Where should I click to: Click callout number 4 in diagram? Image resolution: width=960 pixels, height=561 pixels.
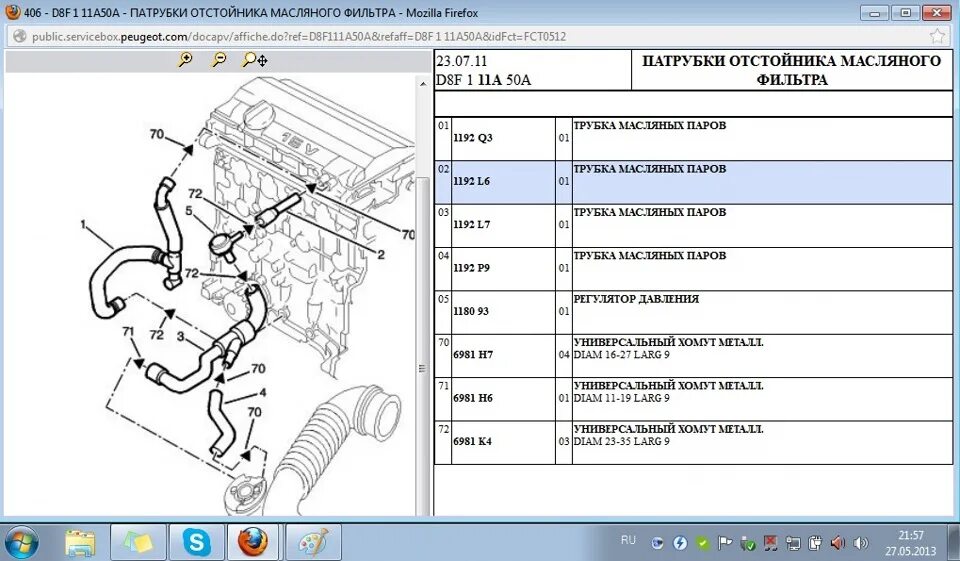coord(263,392)
